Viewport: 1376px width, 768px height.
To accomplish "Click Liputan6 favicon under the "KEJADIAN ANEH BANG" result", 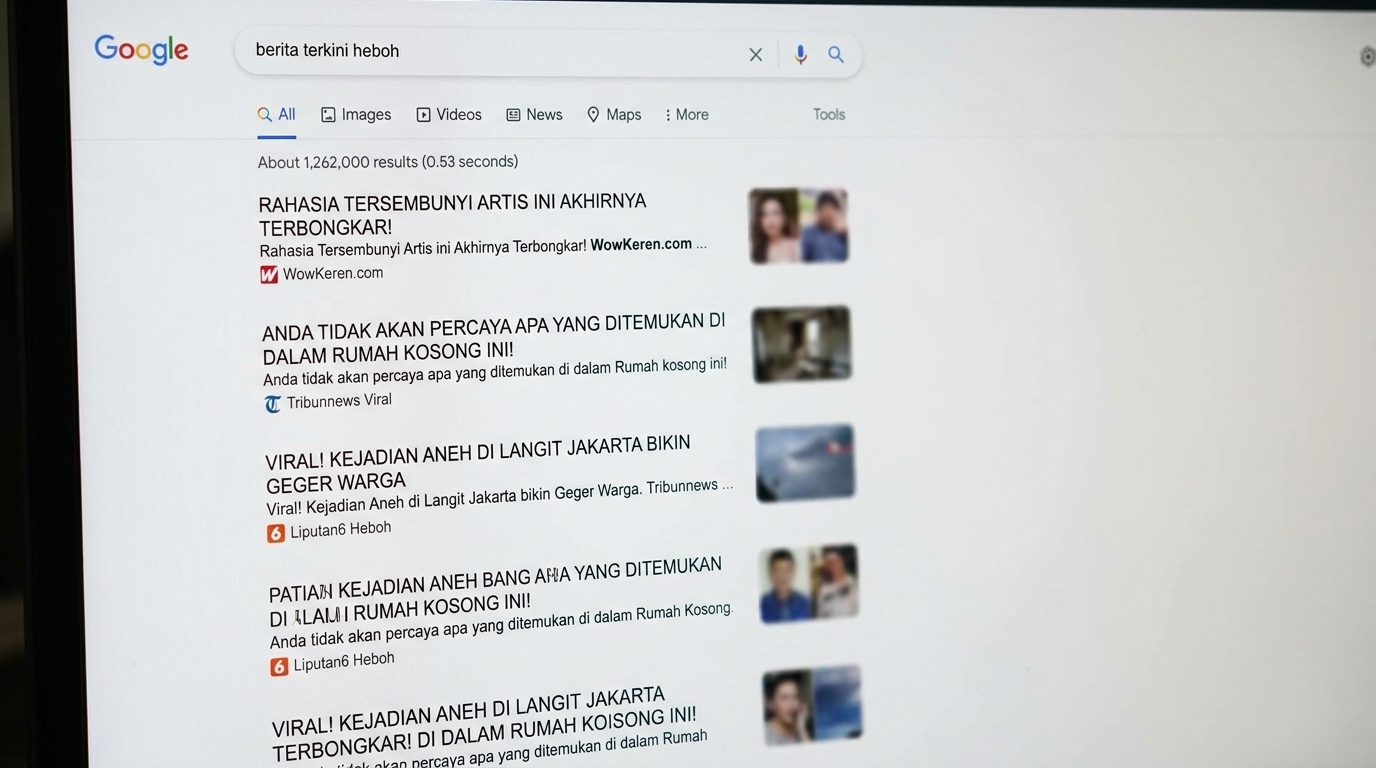I will (279, 667).
